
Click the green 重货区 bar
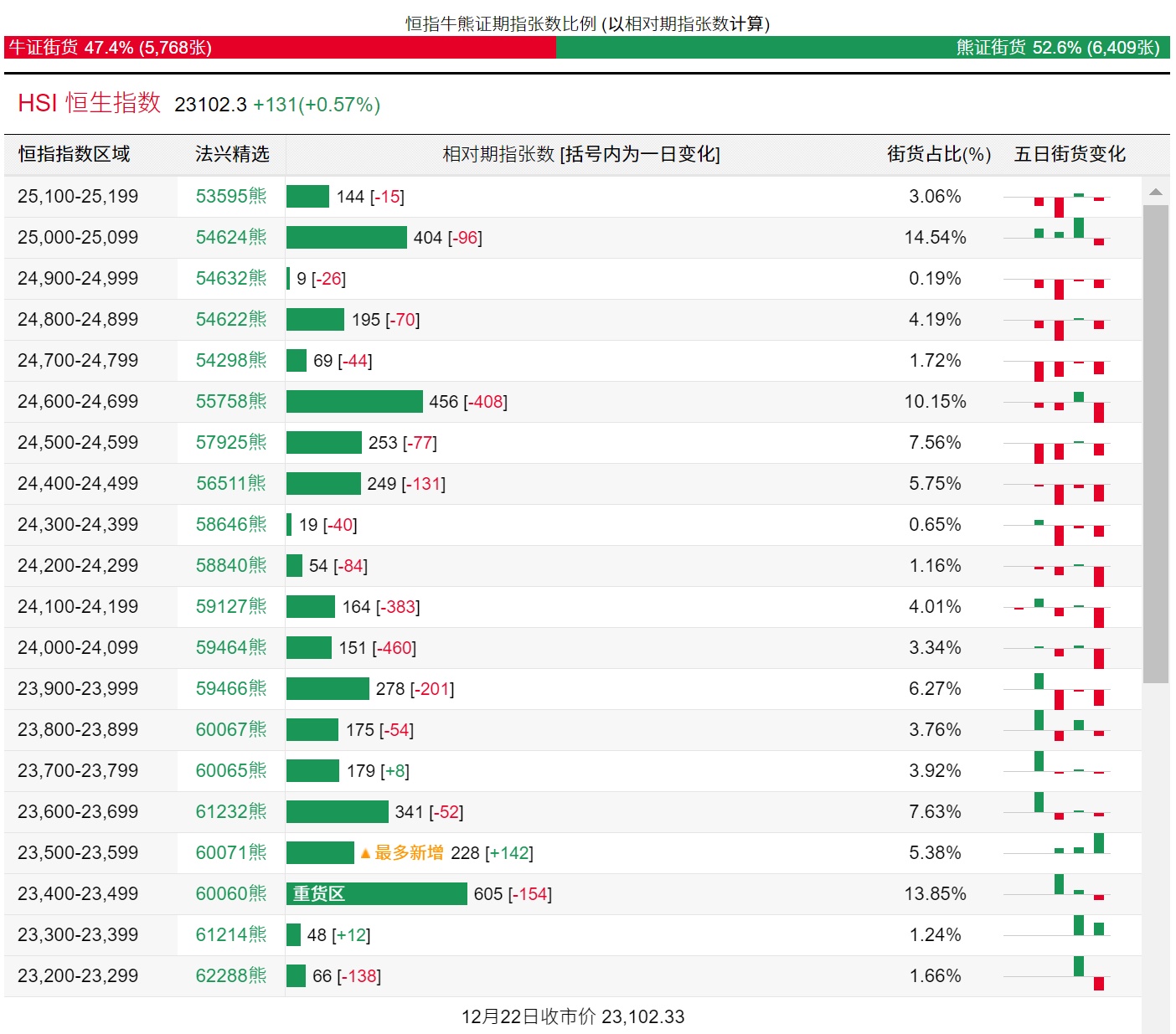click(376, 894)
